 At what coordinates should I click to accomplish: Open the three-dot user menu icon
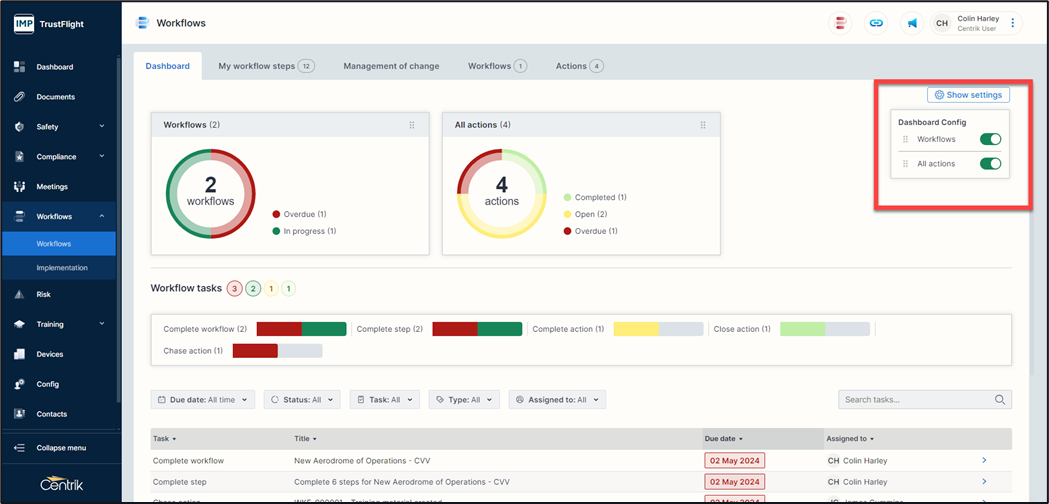coord(1013,23)
